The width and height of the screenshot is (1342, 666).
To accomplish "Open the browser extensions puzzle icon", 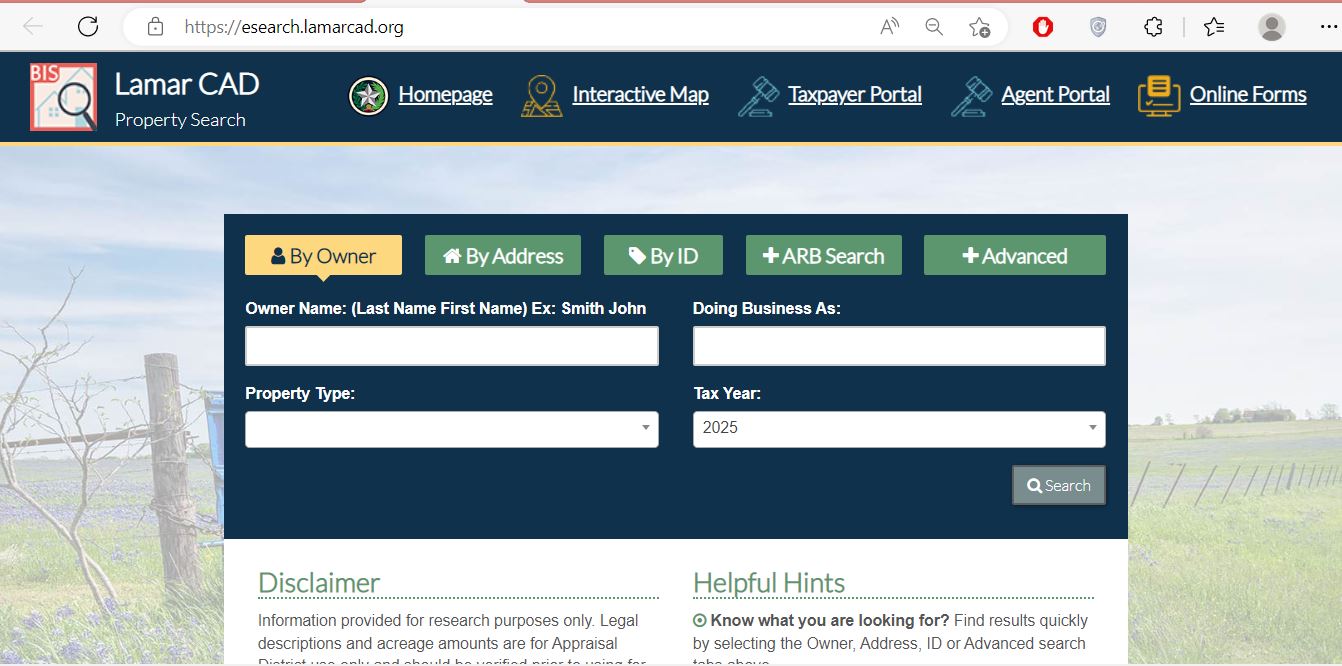I will [1153, 27].
